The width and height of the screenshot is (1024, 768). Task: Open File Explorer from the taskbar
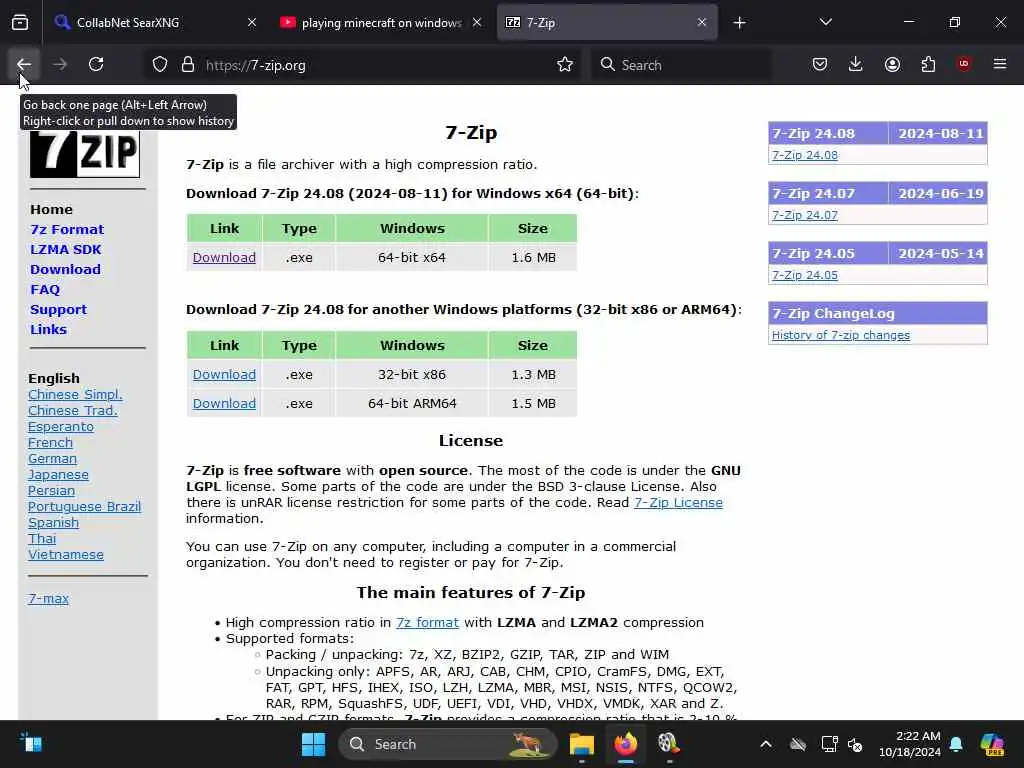pos(581,744)
